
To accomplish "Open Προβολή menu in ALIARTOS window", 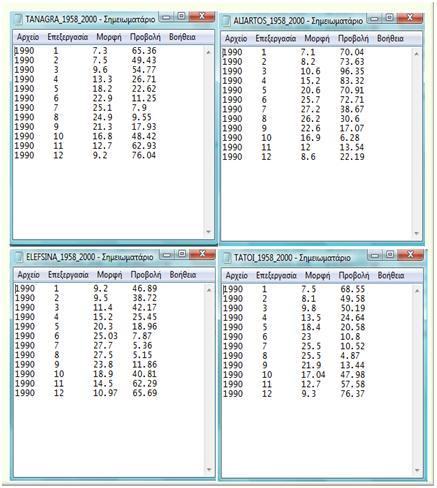I will pyautogui.click(x=353, y=39).
